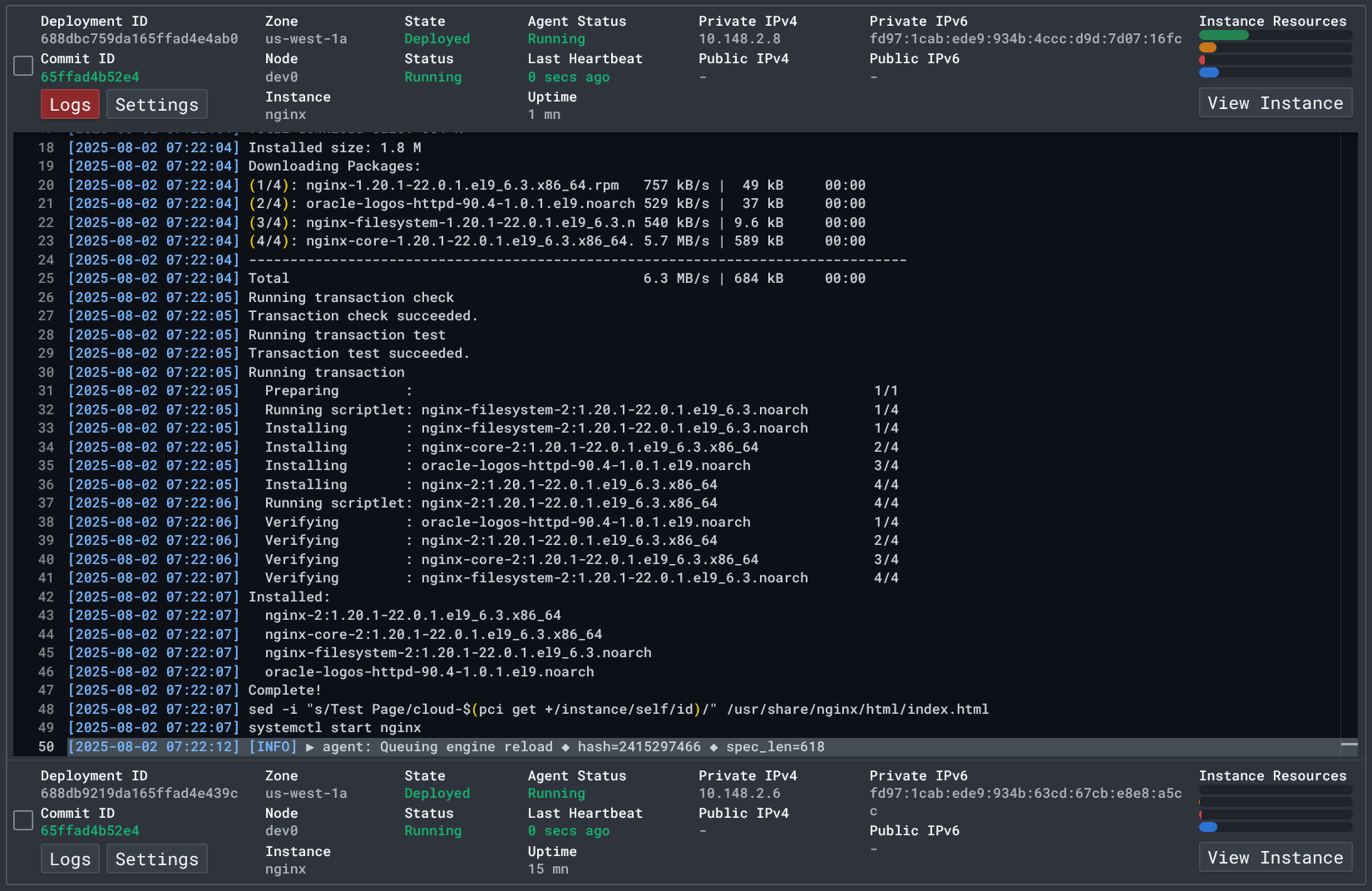Open Logs for deployment 688db9219da165ffad4e439c
1372x891 pixels.
[x=70, y=859]
